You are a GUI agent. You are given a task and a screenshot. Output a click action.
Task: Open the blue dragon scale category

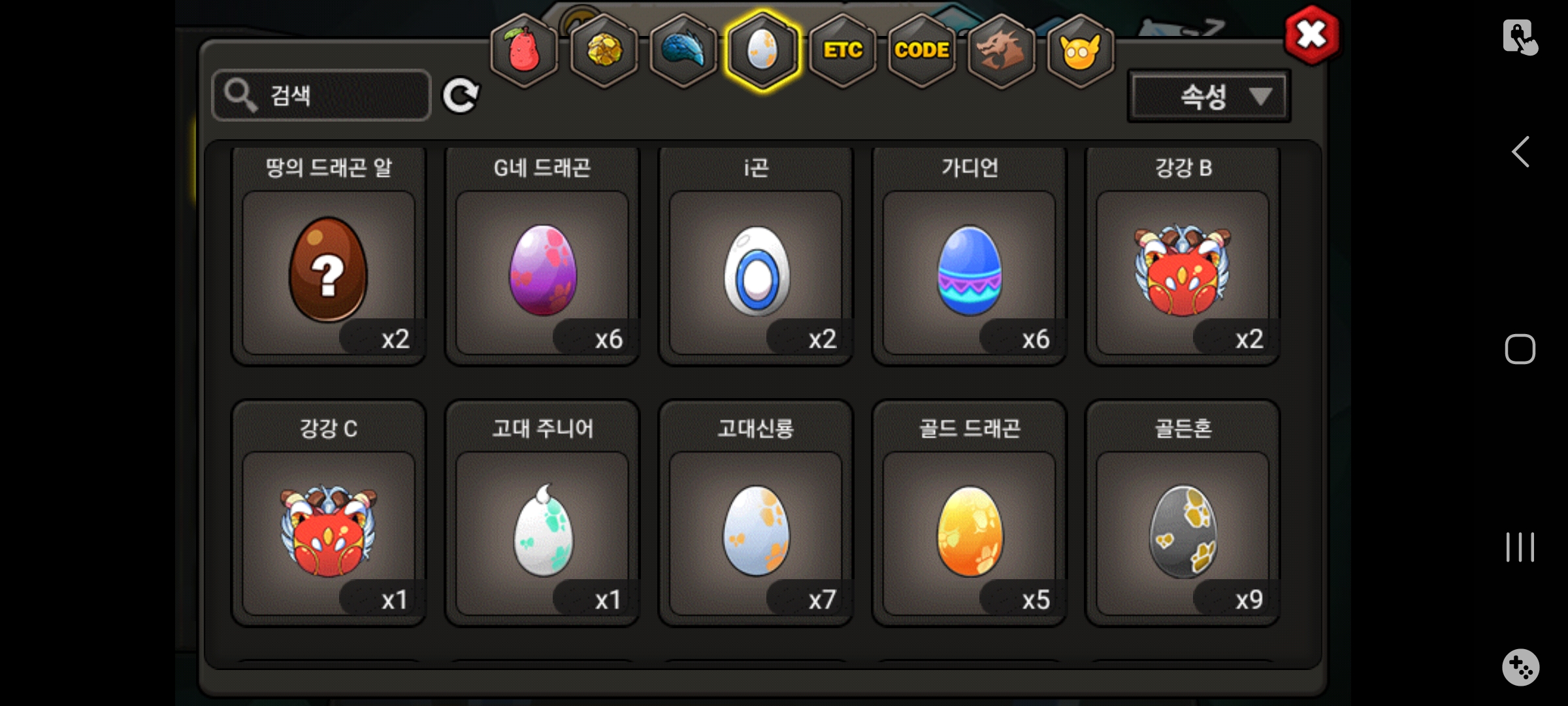click(683, 50)
